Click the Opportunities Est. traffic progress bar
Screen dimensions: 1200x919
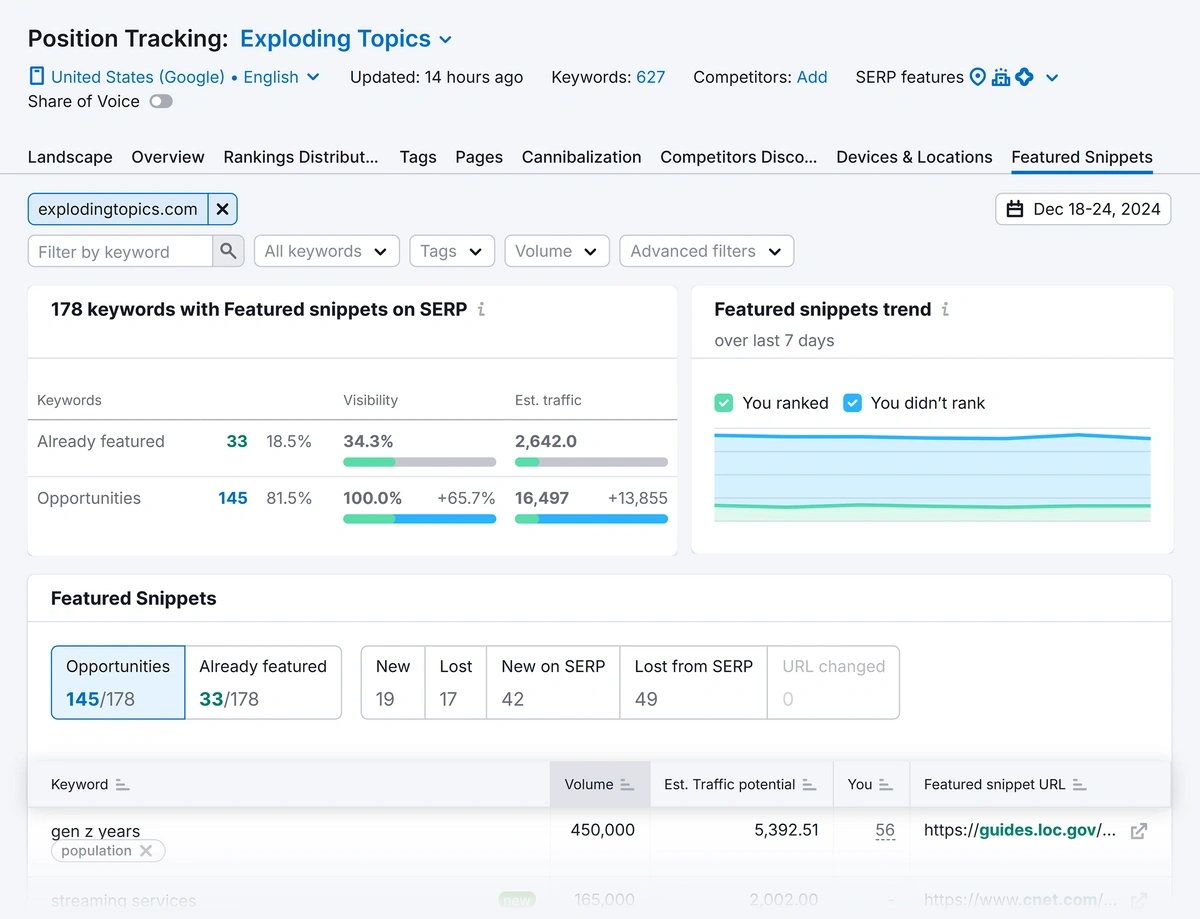tap(591, 519)
